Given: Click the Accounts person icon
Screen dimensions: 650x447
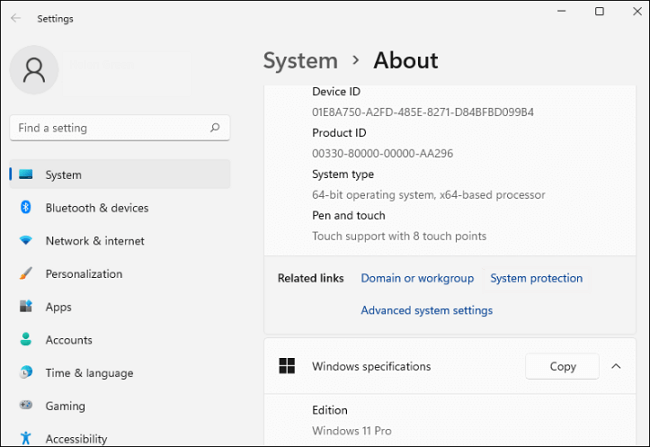Looking at the screenshot, I should click(26, 340).
